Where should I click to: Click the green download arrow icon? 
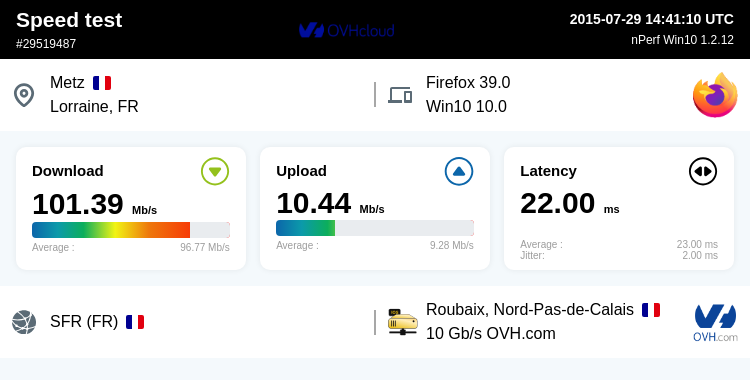tap(215, 171)
